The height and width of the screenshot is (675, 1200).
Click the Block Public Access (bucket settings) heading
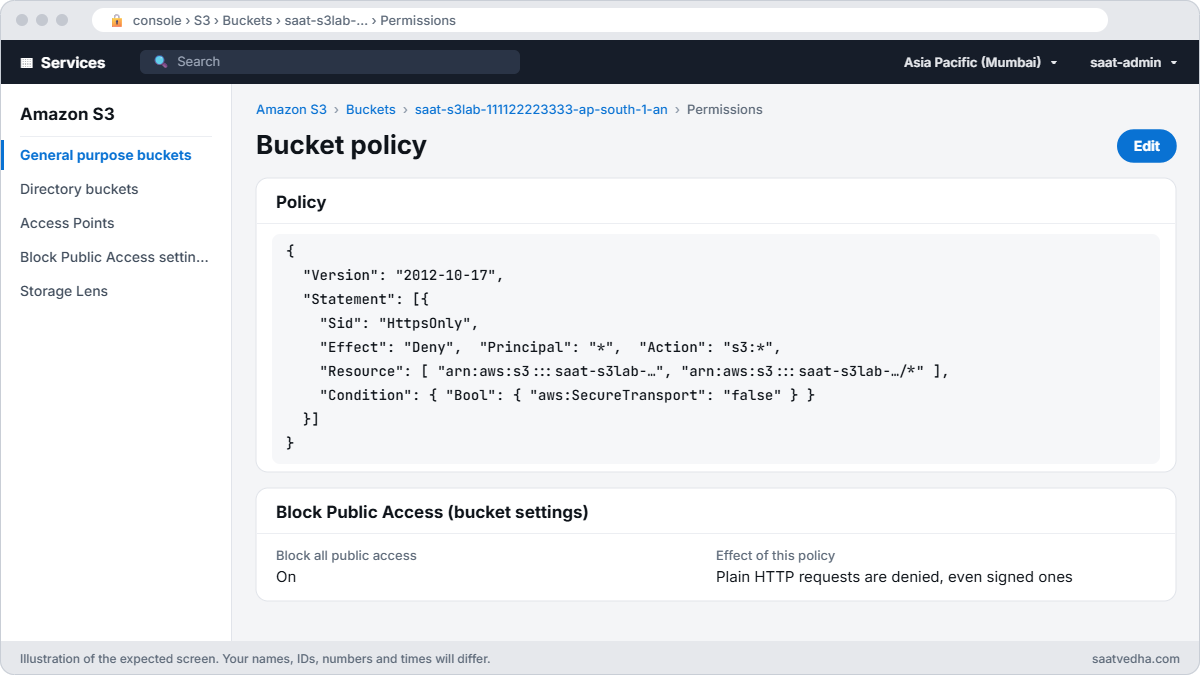point(432,512)
